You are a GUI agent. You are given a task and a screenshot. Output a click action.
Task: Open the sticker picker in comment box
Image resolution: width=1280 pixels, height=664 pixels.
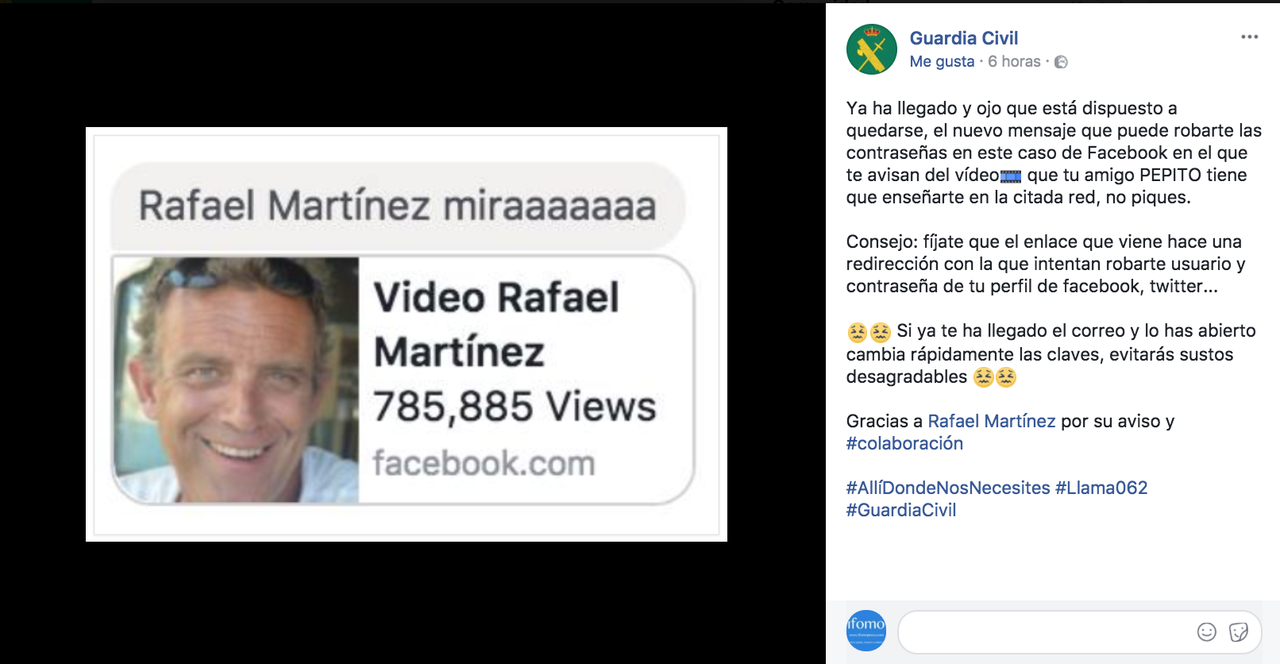[x=1238, y=632]
